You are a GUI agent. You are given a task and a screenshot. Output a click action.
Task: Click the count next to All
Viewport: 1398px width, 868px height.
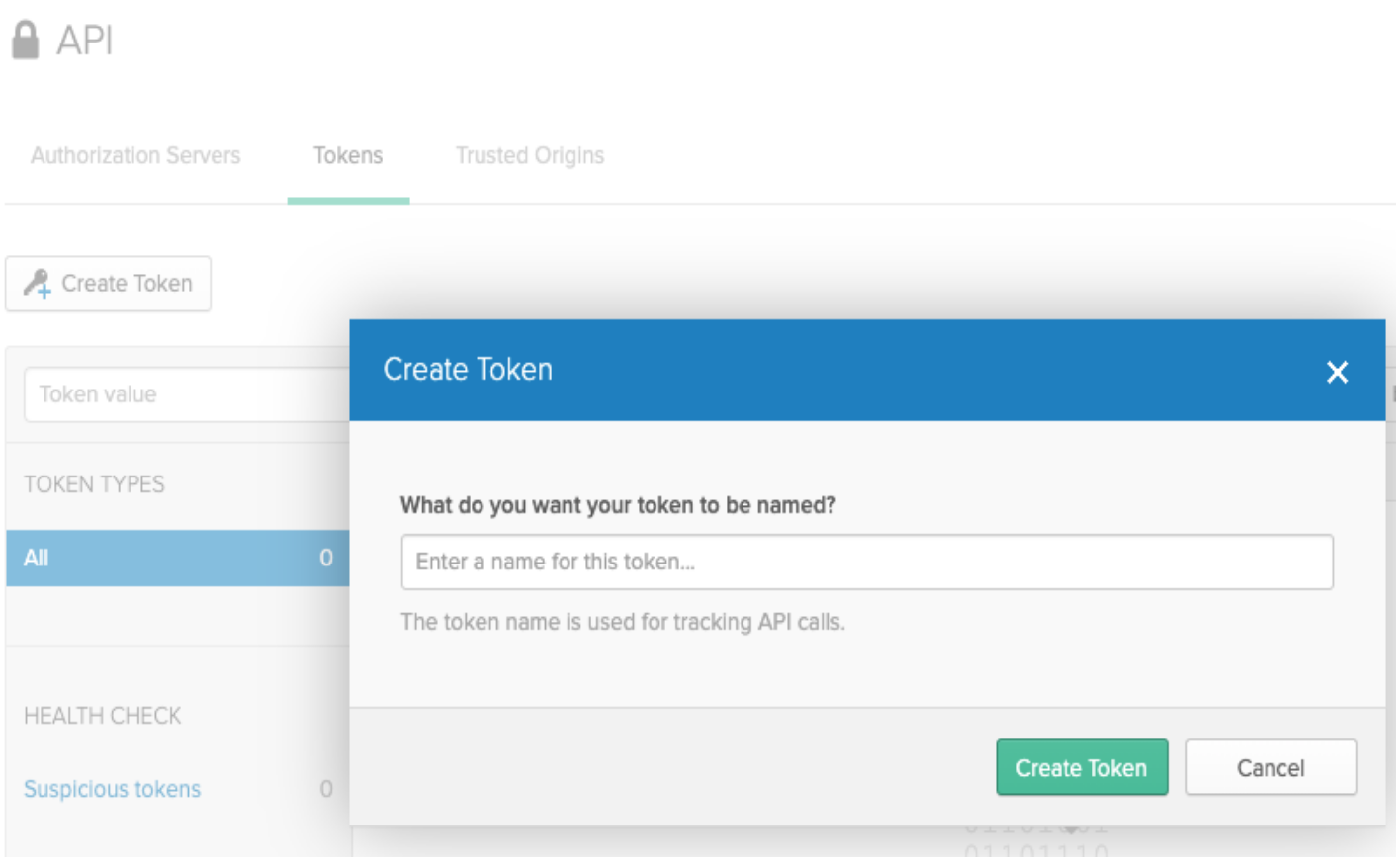326,558
